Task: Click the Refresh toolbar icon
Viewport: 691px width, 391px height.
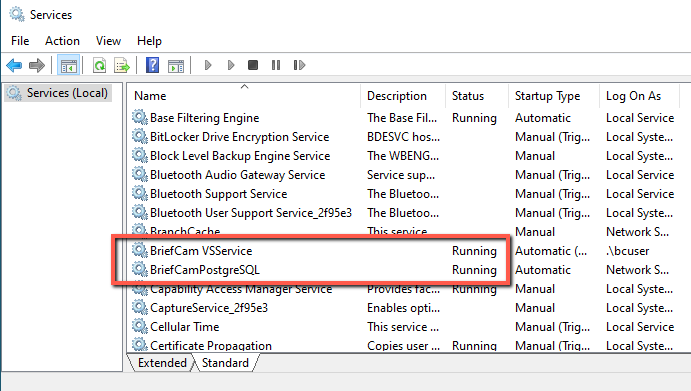Action: pyautogui.click(x=100, y=66)
